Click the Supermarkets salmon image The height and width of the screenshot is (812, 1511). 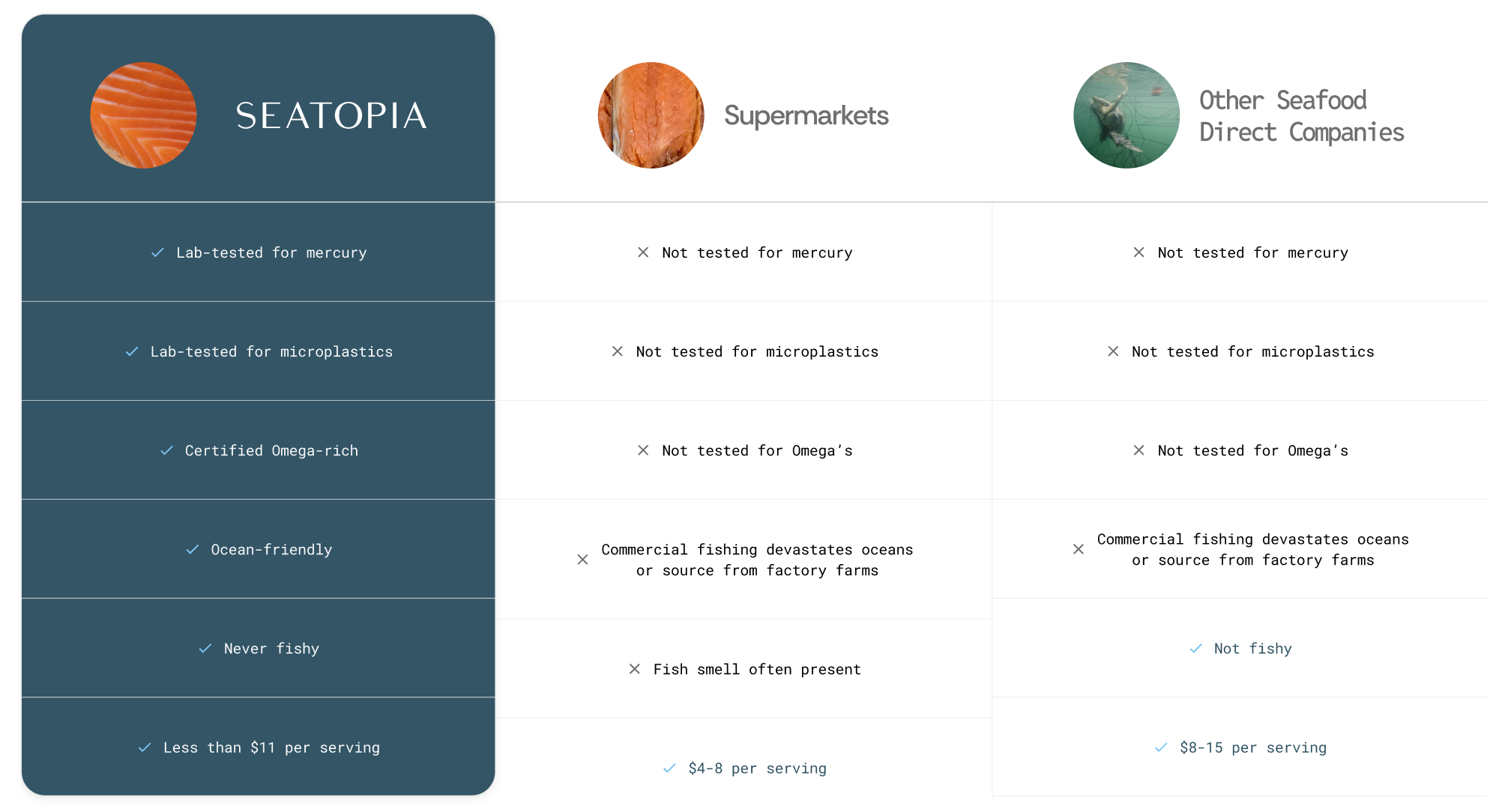click(651, 115)
